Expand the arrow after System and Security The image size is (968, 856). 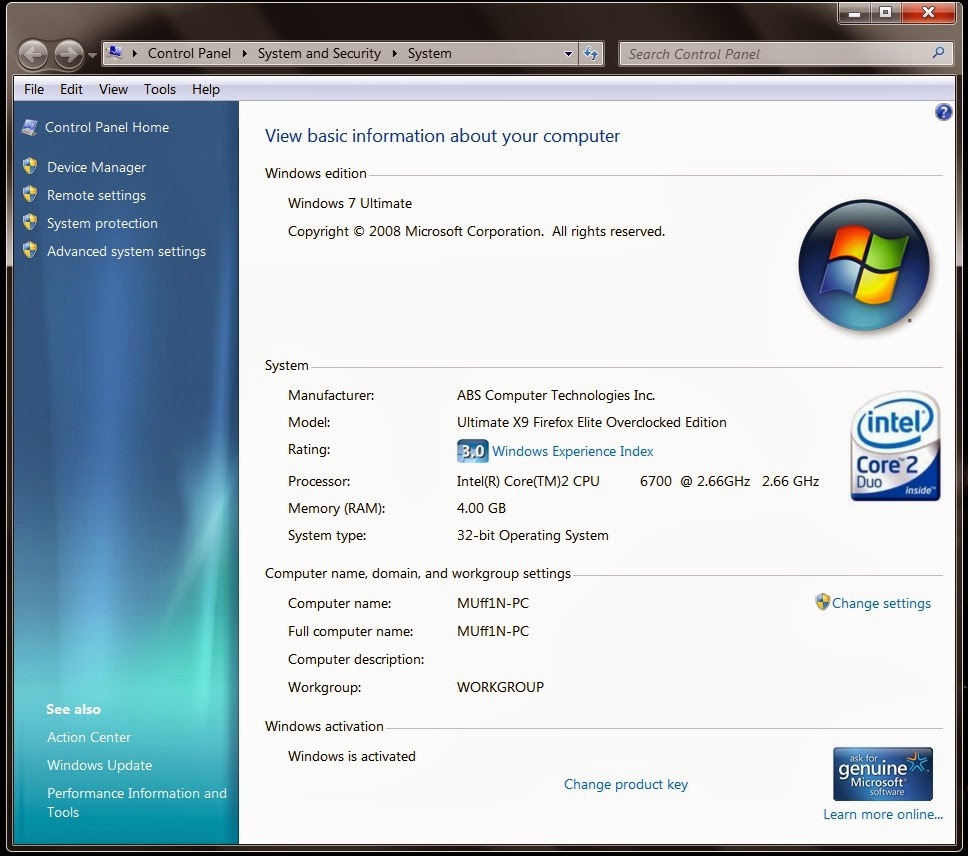click(394, 54)
